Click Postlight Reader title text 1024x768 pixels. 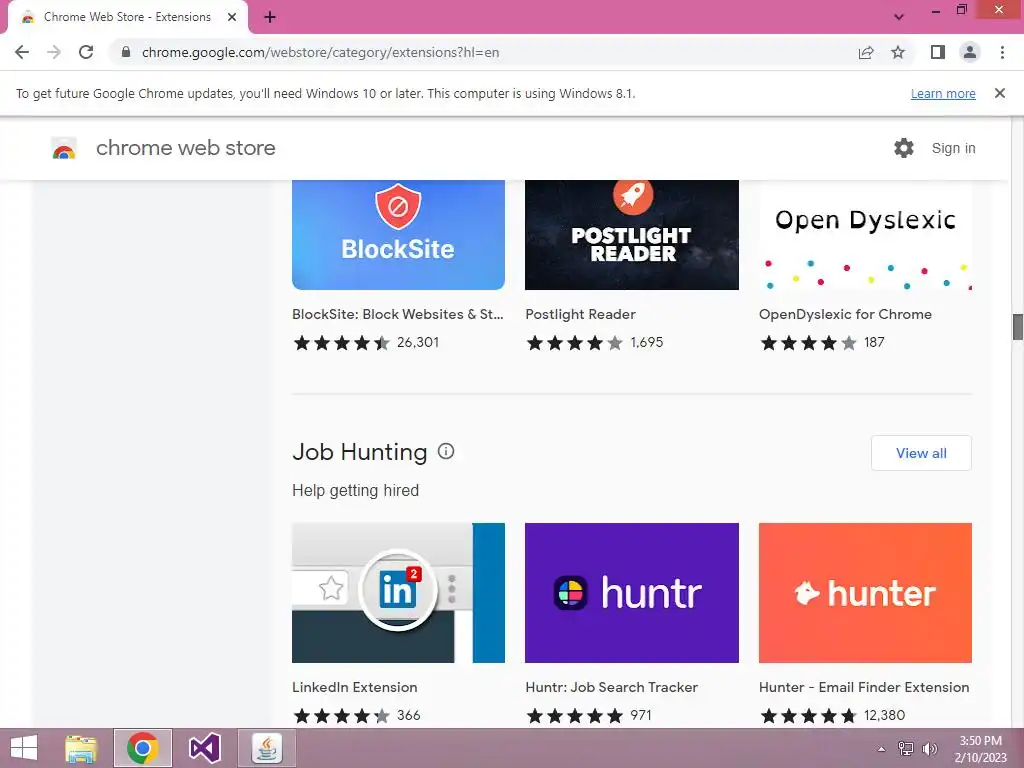[581, 314]
